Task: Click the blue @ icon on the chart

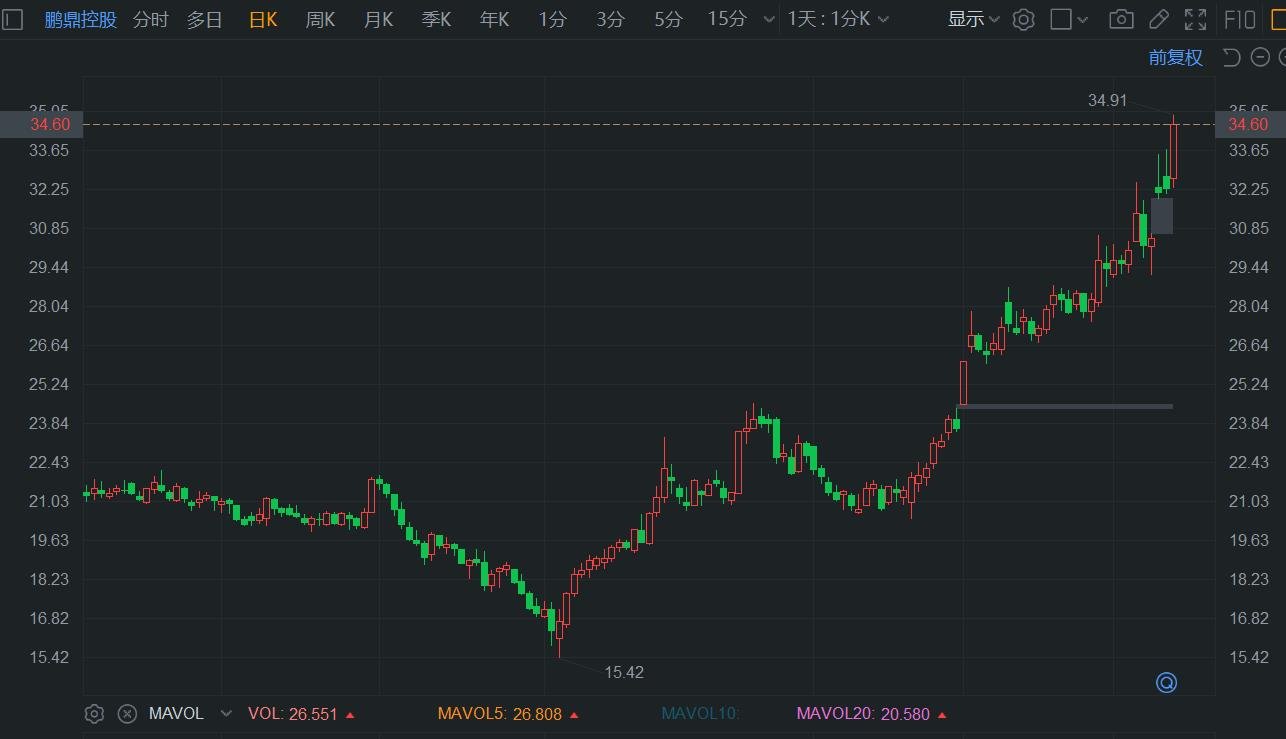Action: (1166, 683)
